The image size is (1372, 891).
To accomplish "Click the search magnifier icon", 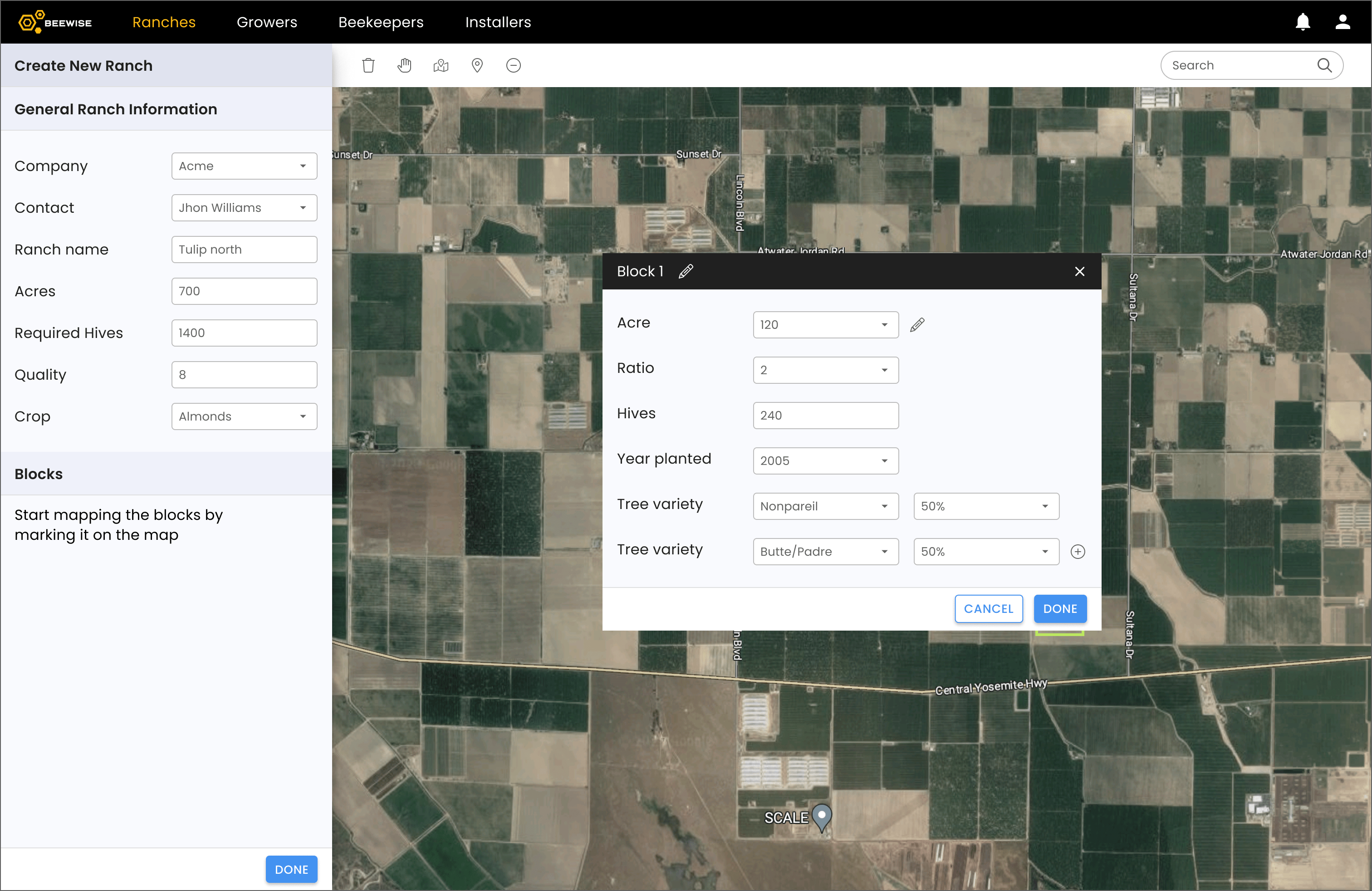I will (x=1324, y=65).
